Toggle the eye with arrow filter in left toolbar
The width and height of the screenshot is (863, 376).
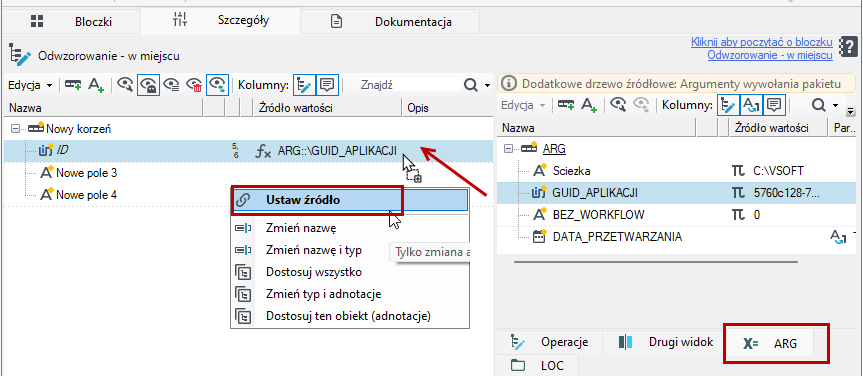(218, 85)
